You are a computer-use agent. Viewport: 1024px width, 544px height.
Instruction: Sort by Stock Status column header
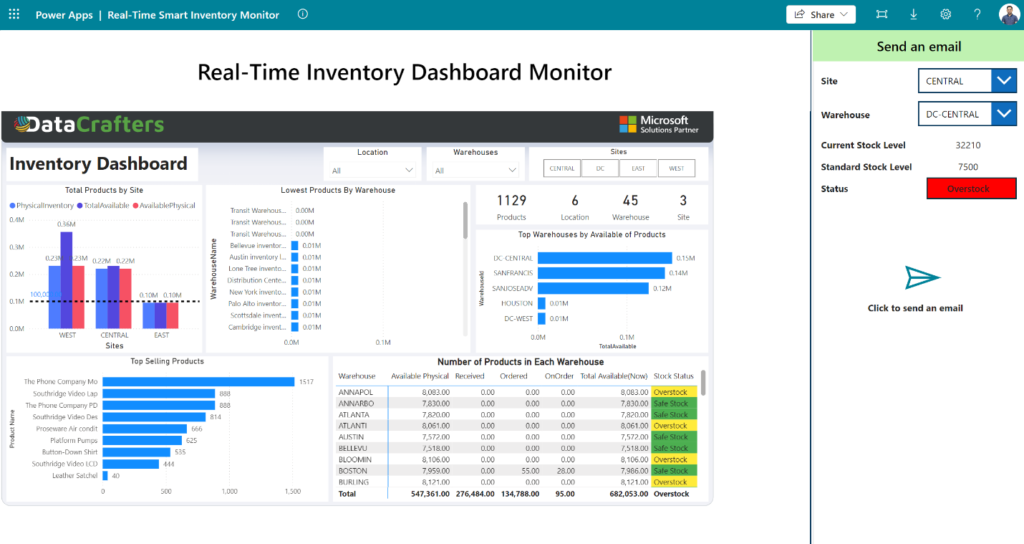[673, 376]
